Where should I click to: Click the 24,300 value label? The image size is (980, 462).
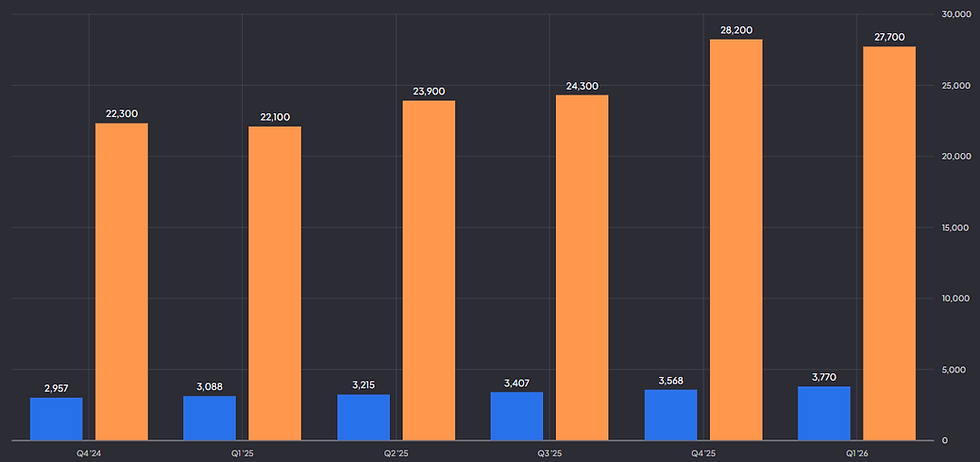click(x=582, y=86)
